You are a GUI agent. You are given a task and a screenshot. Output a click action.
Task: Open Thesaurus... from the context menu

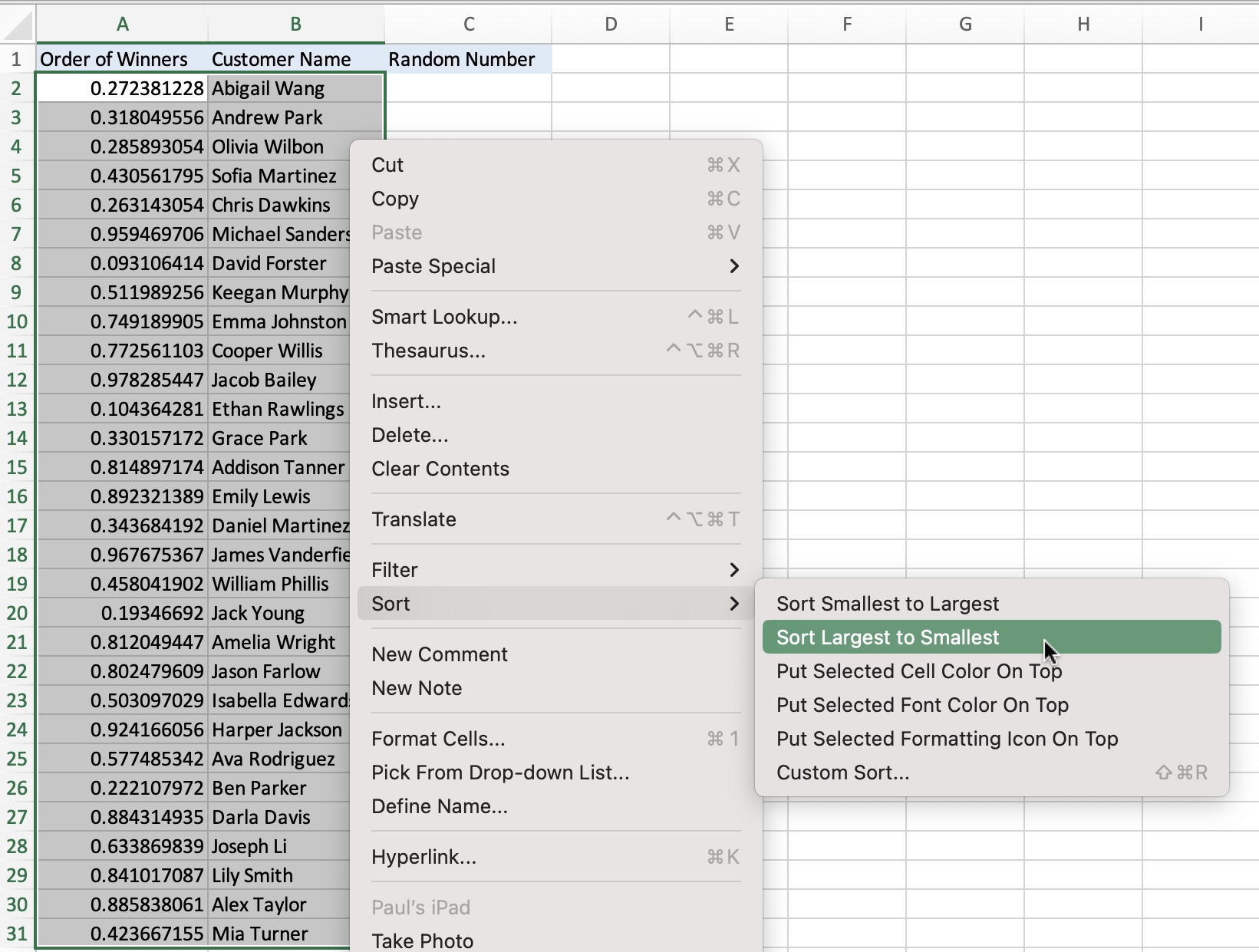click(x=556, y=351)
